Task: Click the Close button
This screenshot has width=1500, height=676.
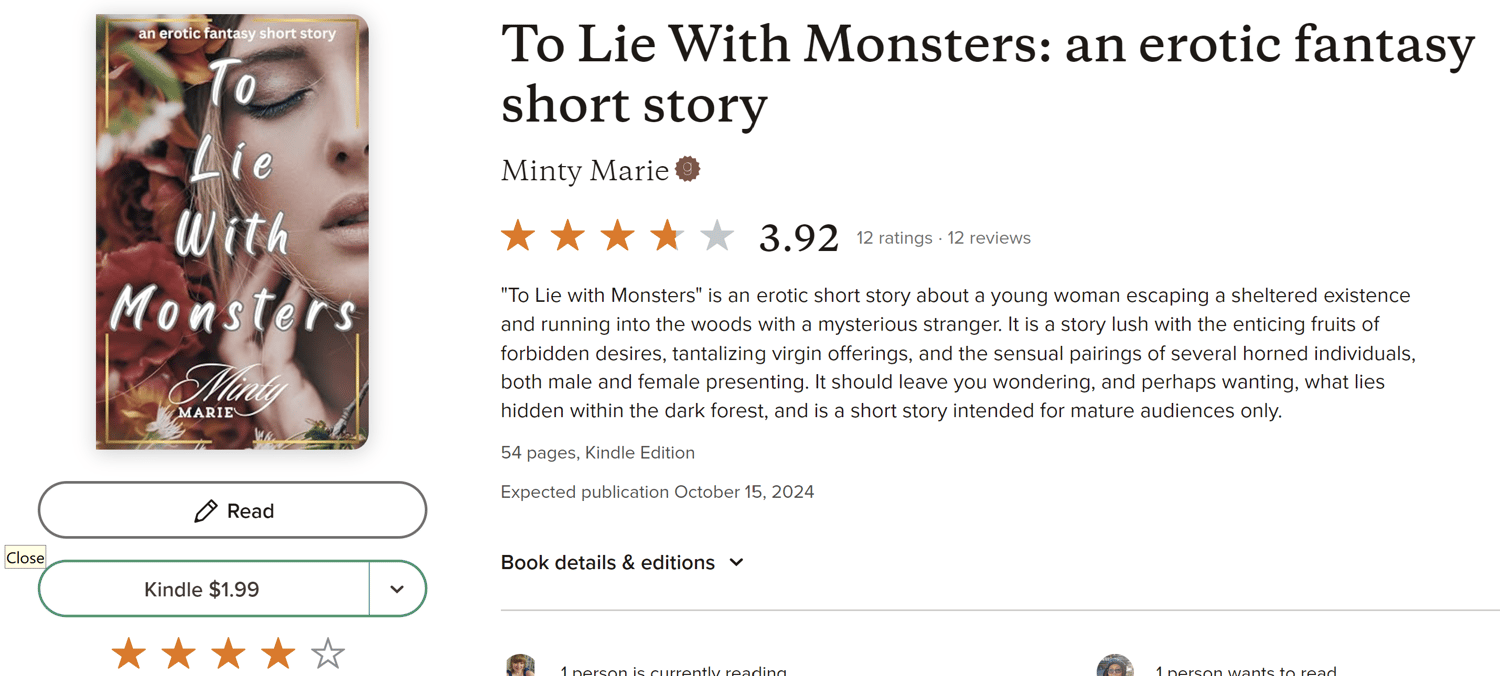Action: pos(24,557)
